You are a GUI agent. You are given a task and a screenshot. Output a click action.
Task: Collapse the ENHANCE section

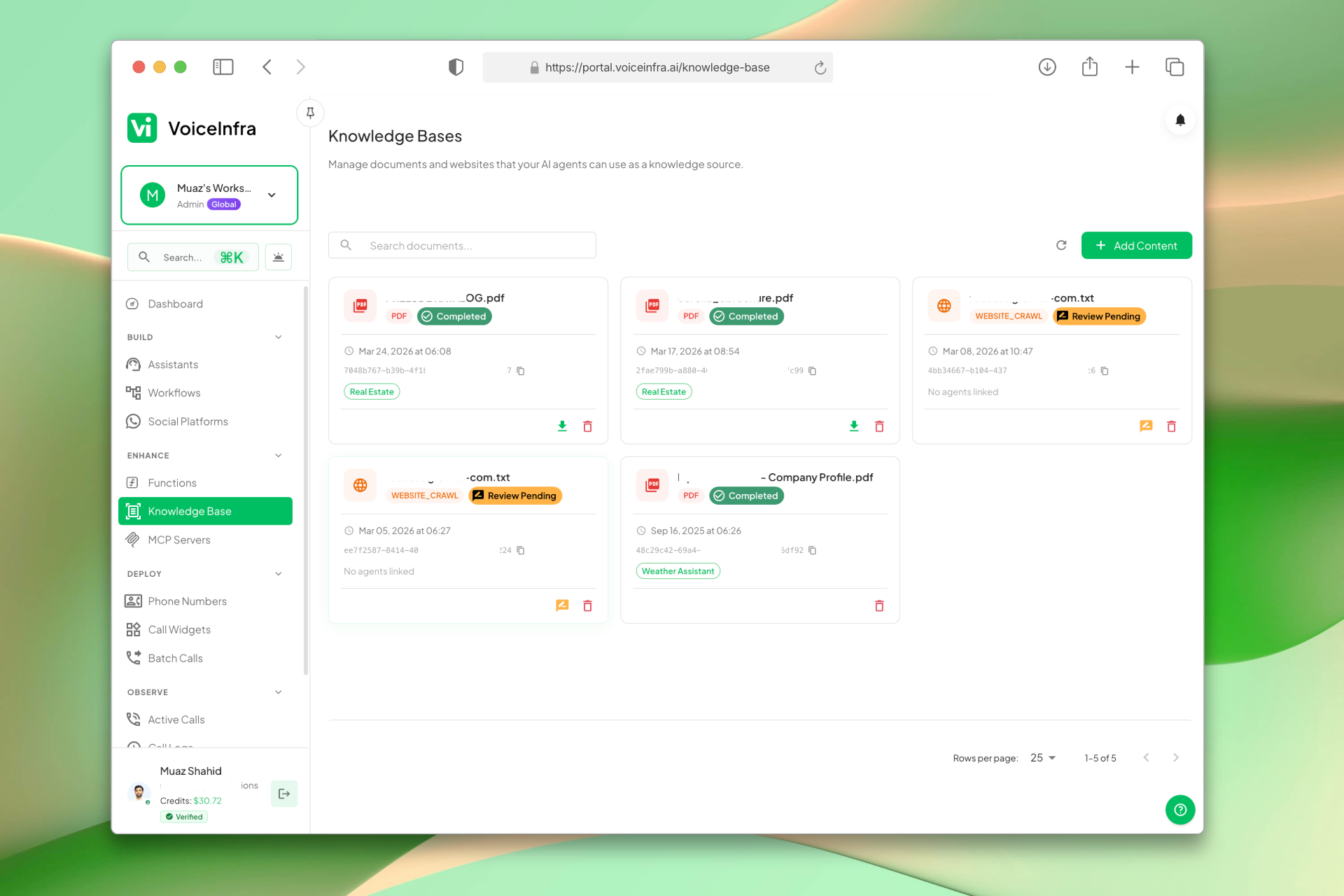(279, 456)
